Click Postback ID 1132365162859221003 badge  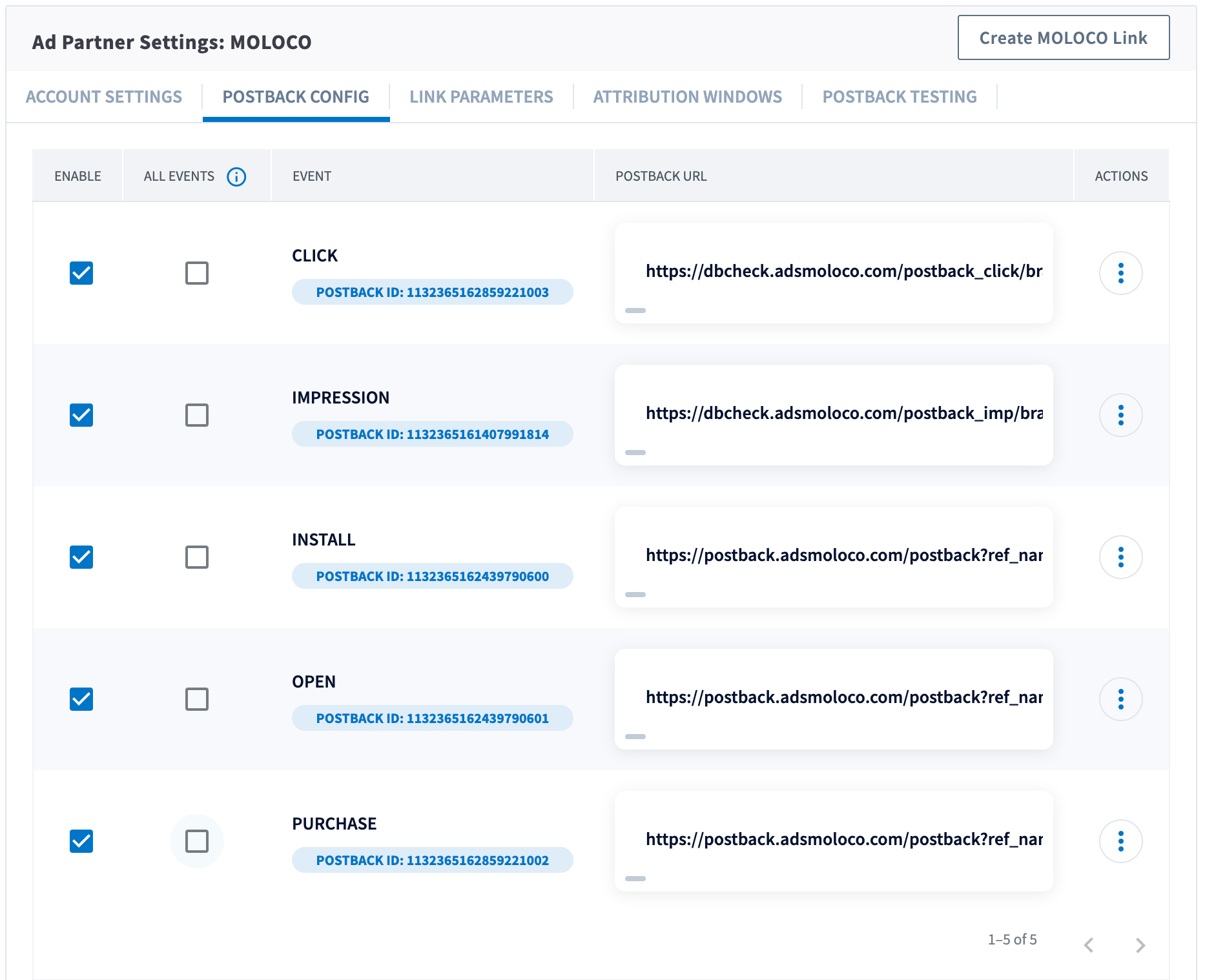click(x=432, y=292)
